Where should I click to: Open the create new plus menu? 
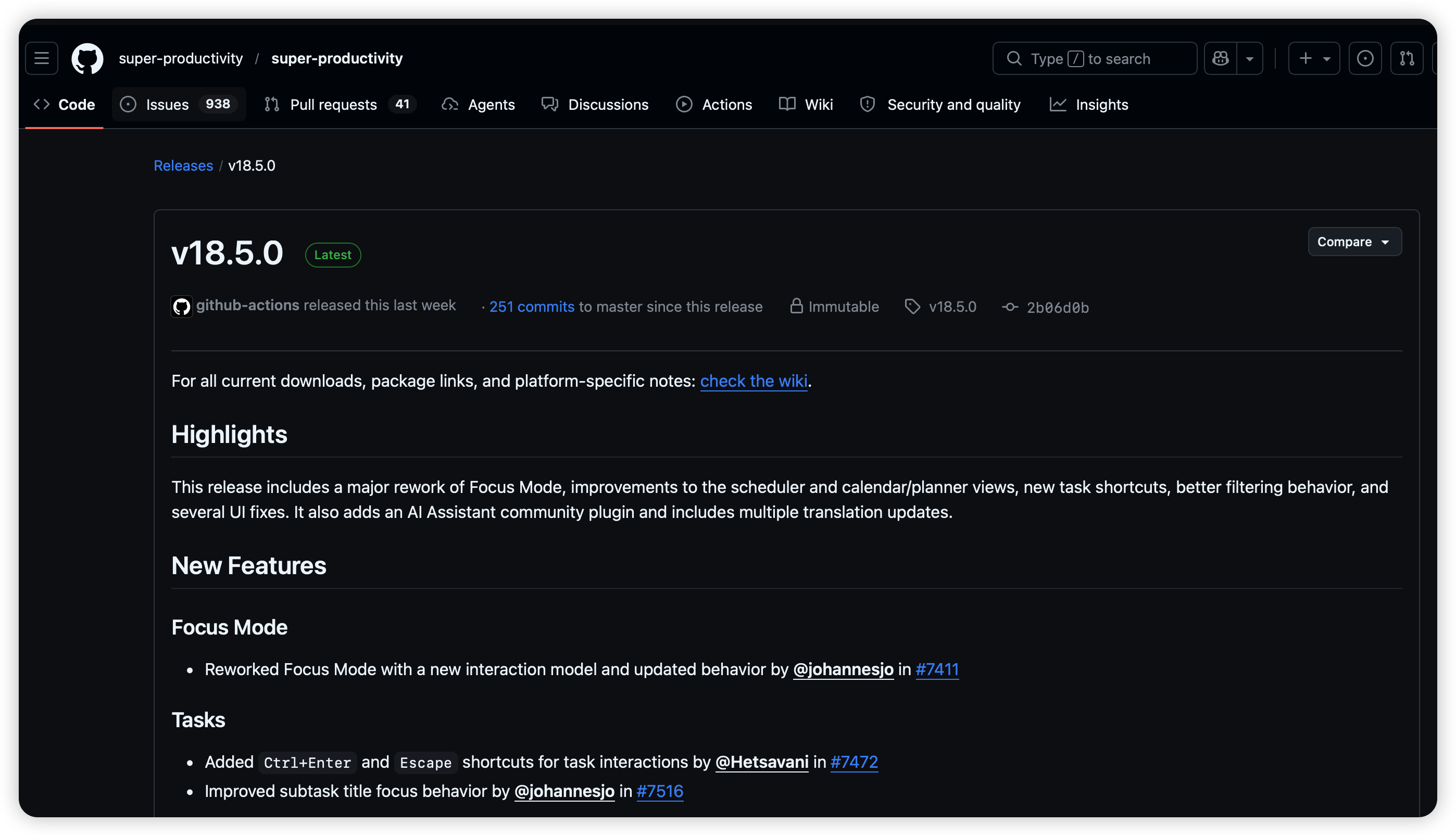coord(1314,58)
